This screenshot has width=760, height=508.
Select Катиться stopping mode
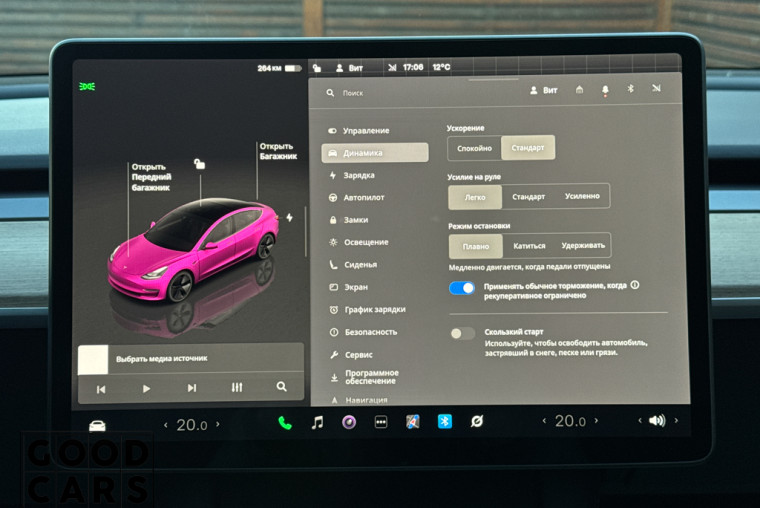pyautogui.click(x=529, y=246)
